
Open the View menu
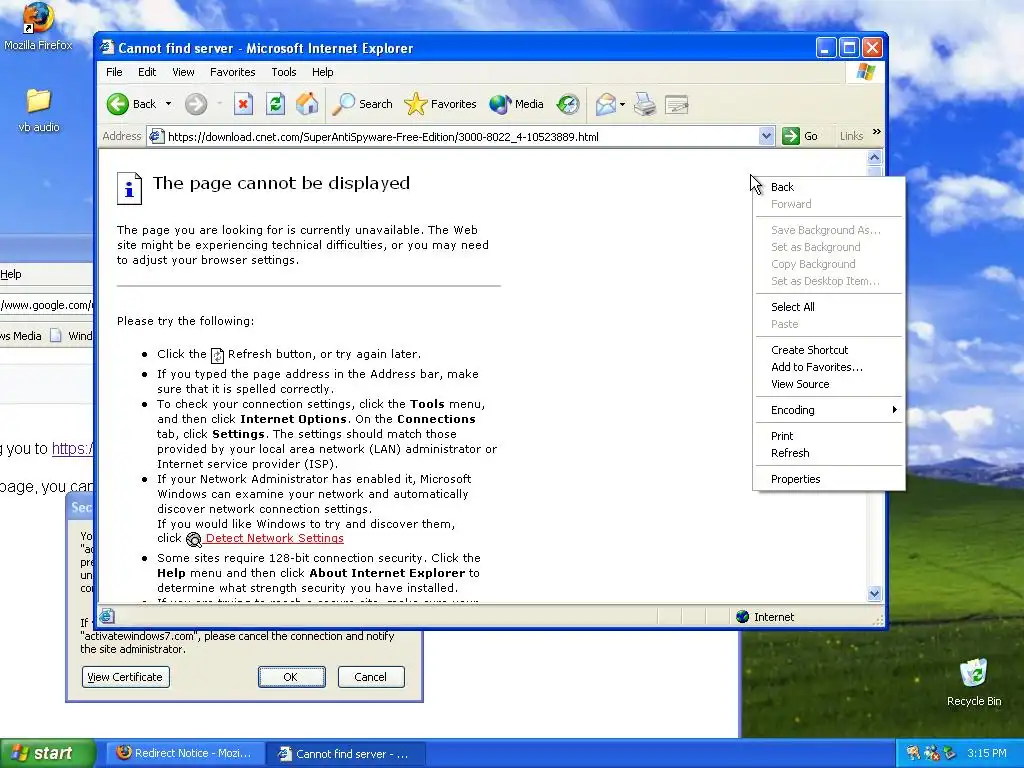(183, 72)
